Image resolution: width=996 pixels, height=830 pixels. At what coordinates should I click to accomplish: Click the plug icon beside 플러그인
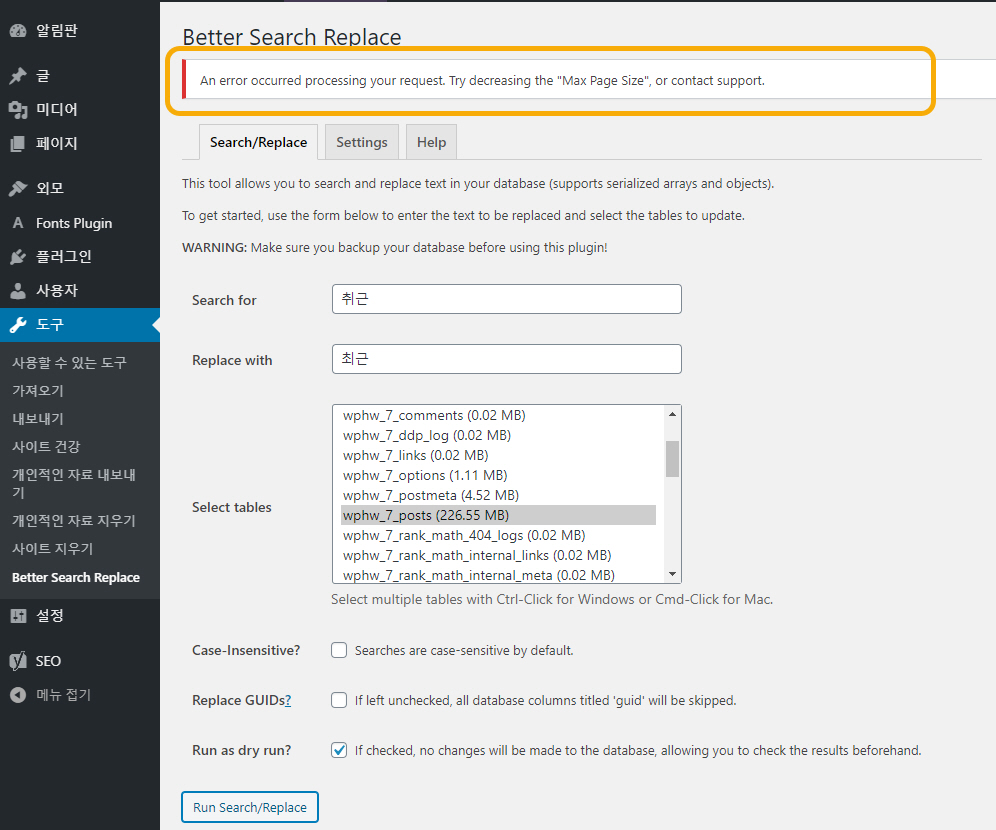(x=18, y=257)
